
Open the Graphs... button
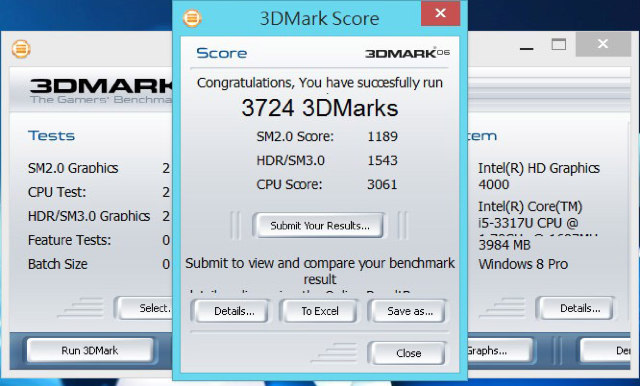coord(499,350)
